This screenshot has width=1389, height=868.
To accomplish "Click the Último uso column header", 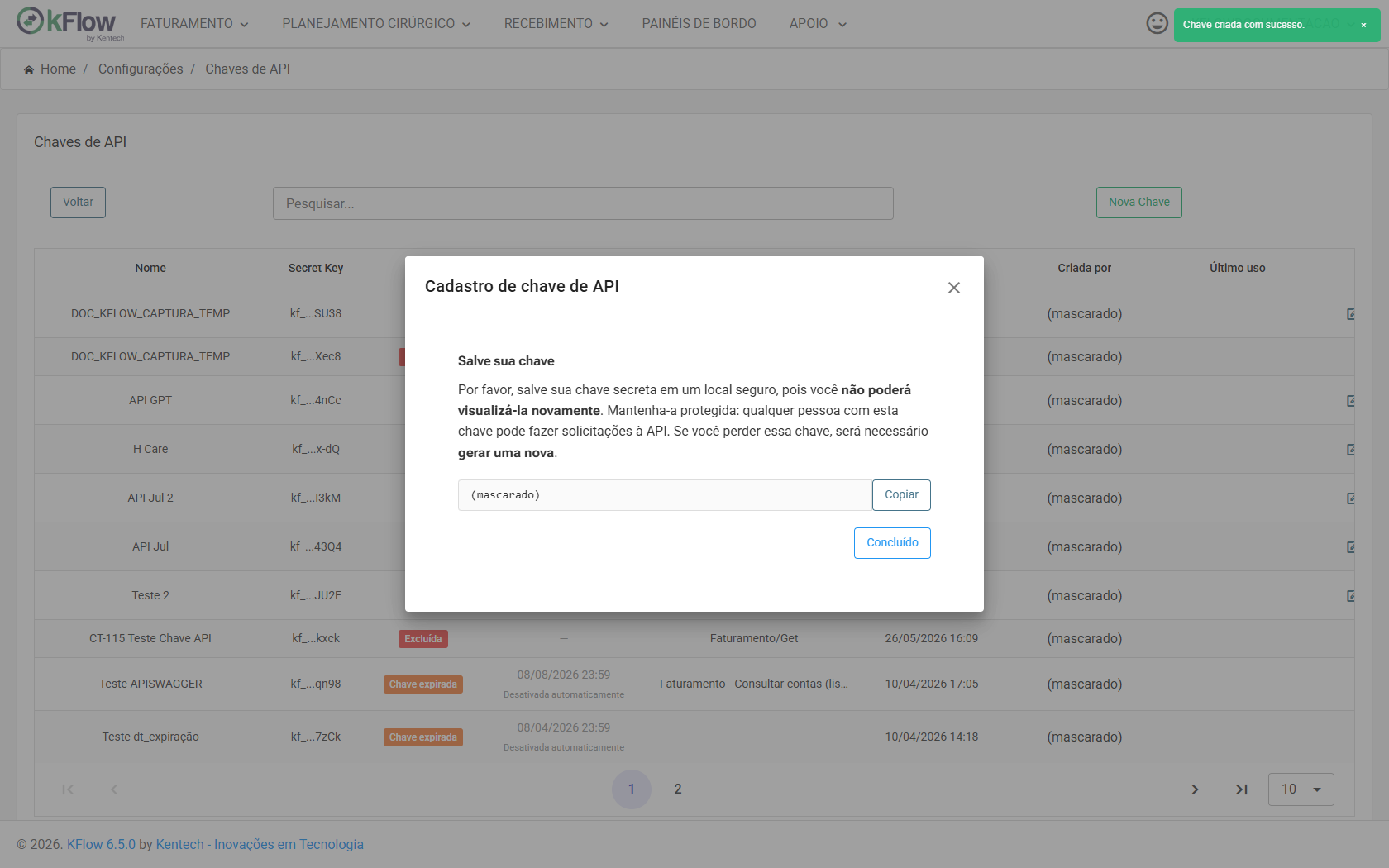I will 1238,269.
